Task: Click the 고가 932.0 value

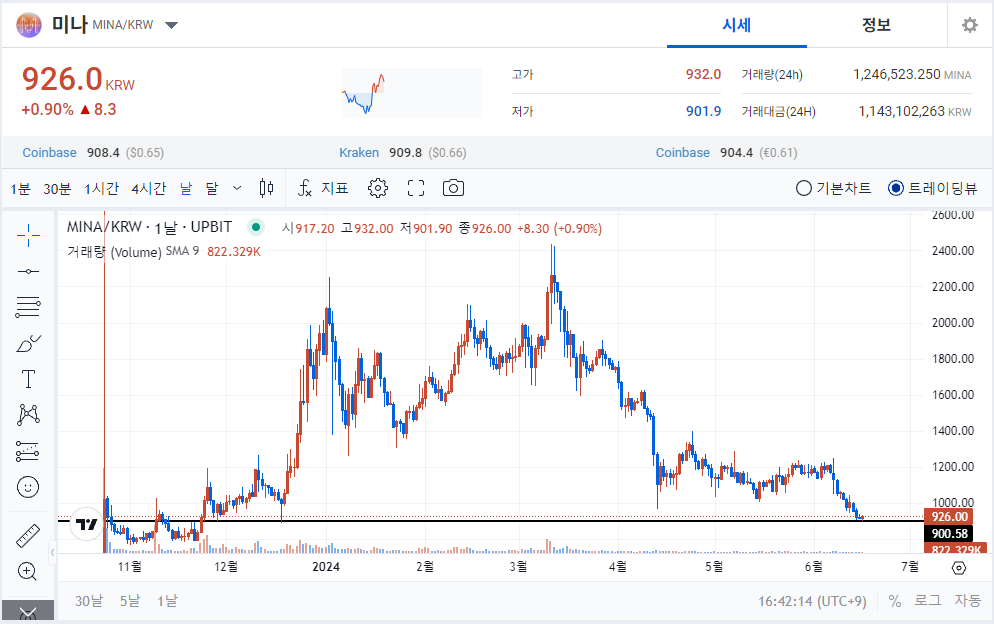Action: point(704,74)
